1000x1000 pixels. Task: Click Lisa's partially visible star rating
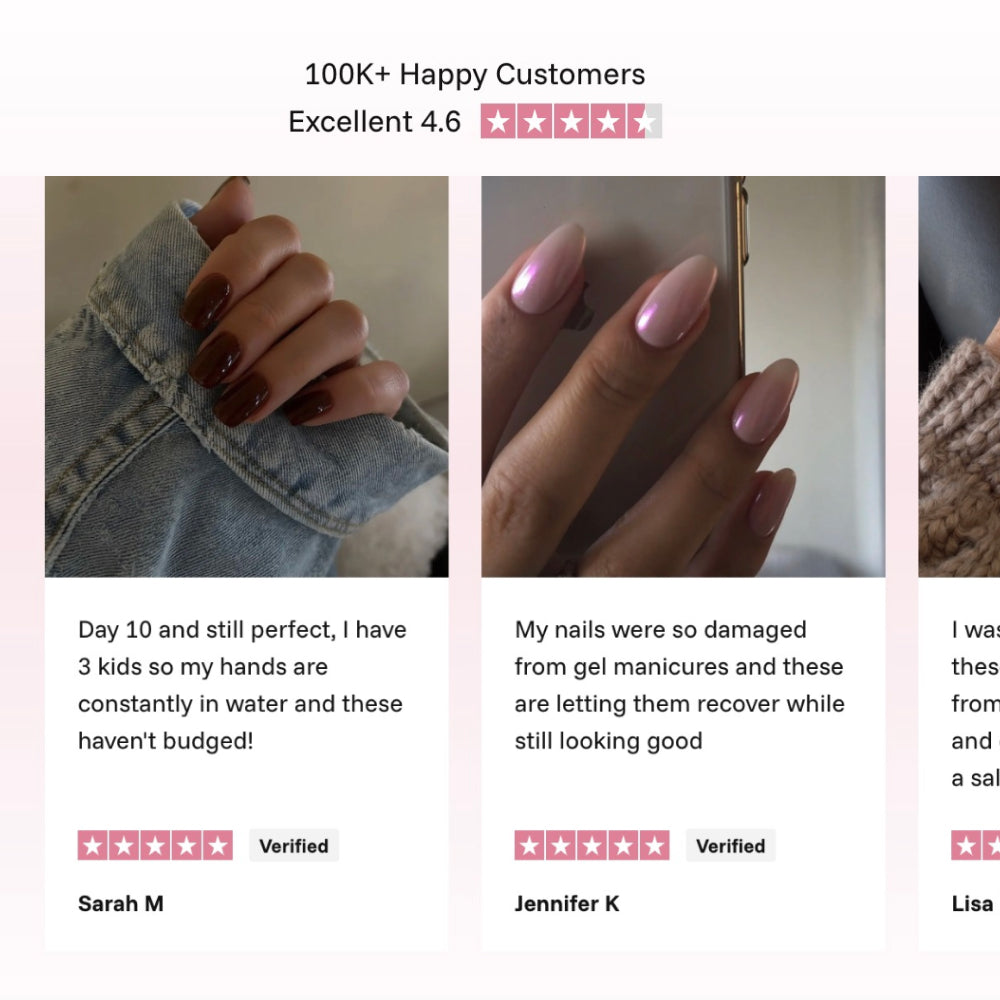pos(976,846)
